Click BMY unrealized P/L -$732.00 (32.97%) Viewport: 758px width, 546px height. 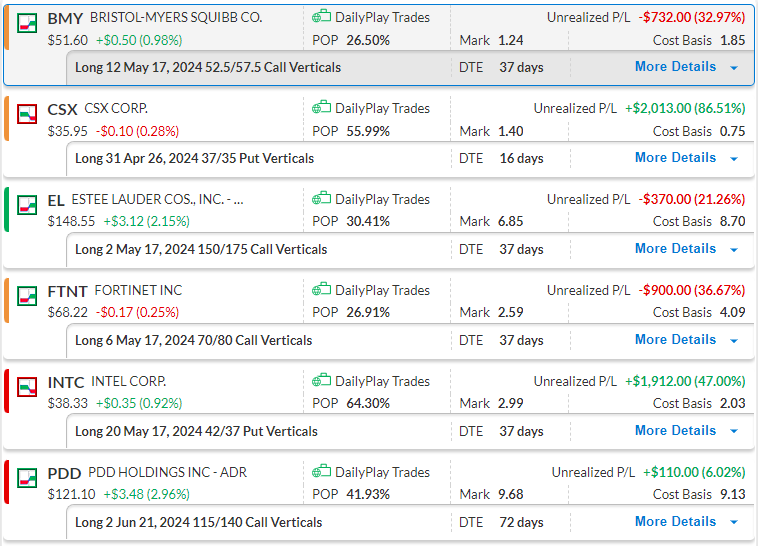(692, 17)
